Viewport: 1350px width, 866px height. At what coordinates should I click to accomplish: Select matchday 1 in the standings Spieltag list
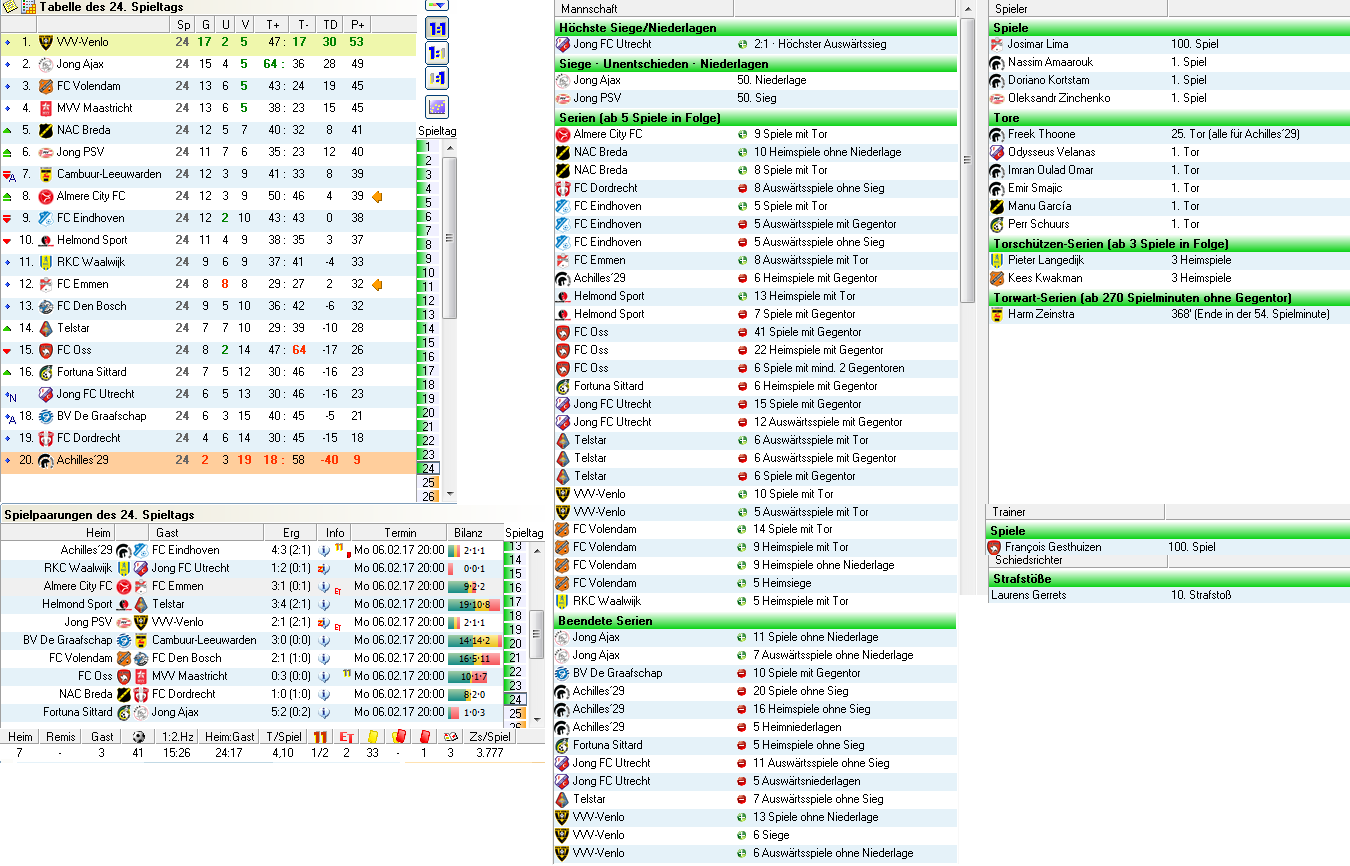pyautogui.click(x=427, y=146)
